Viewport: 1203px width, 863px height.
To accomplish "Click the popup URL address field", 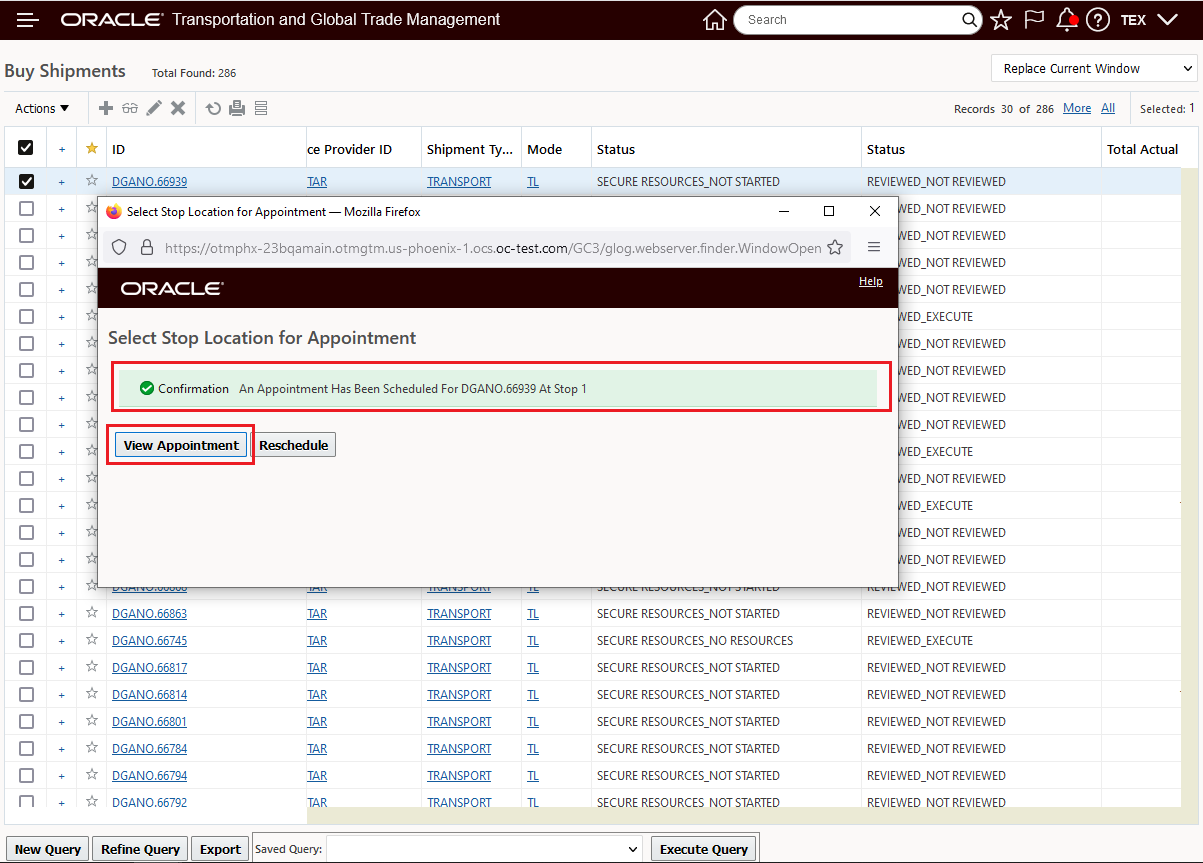I will pos(493,247).
